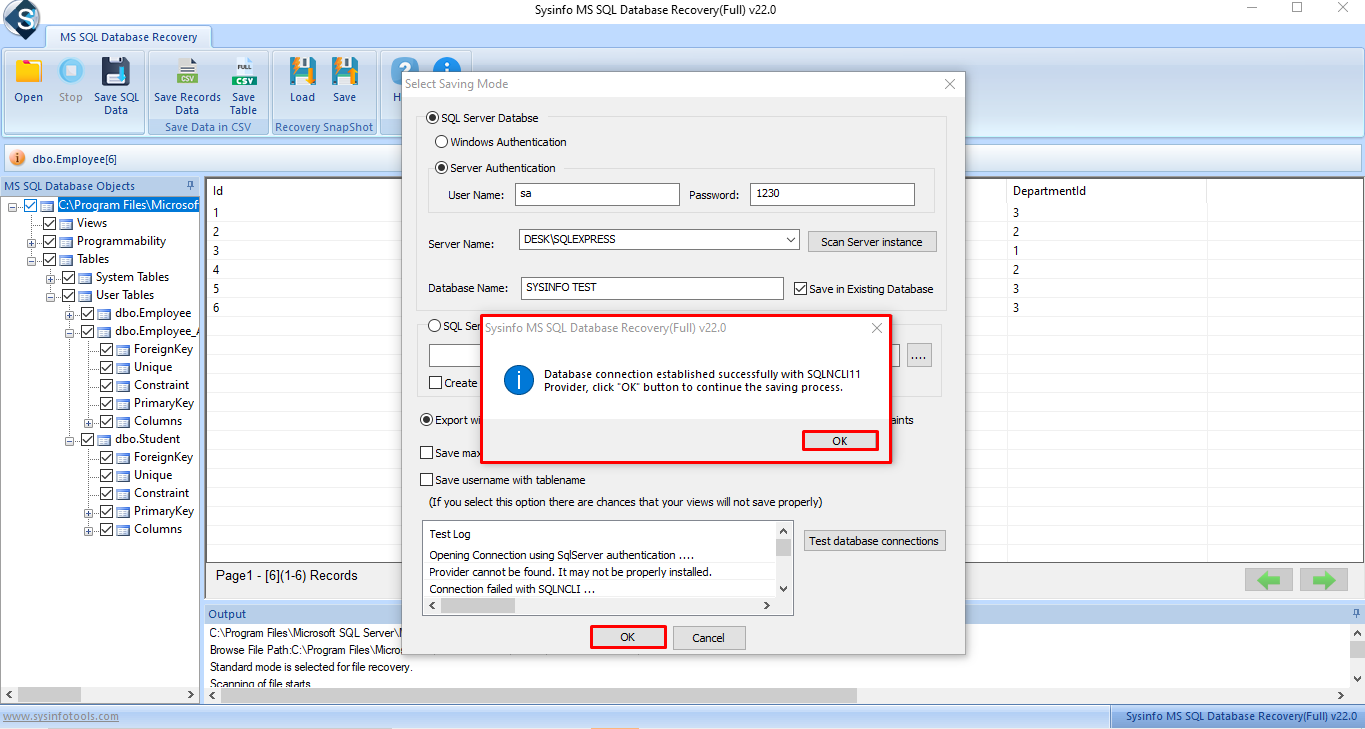Click the Stop toolbar icon
The height and width of the screenshot is (729, 1365).
(70, 72)
